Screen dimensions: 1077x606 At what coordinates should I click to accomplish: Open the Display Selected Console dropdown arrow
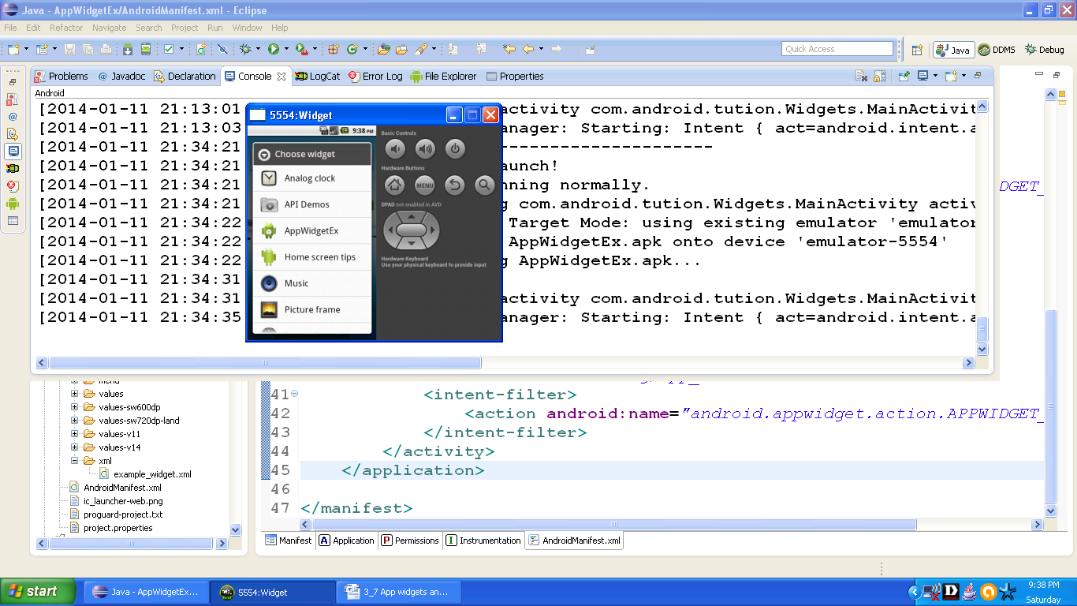click(x=935, y=76)
